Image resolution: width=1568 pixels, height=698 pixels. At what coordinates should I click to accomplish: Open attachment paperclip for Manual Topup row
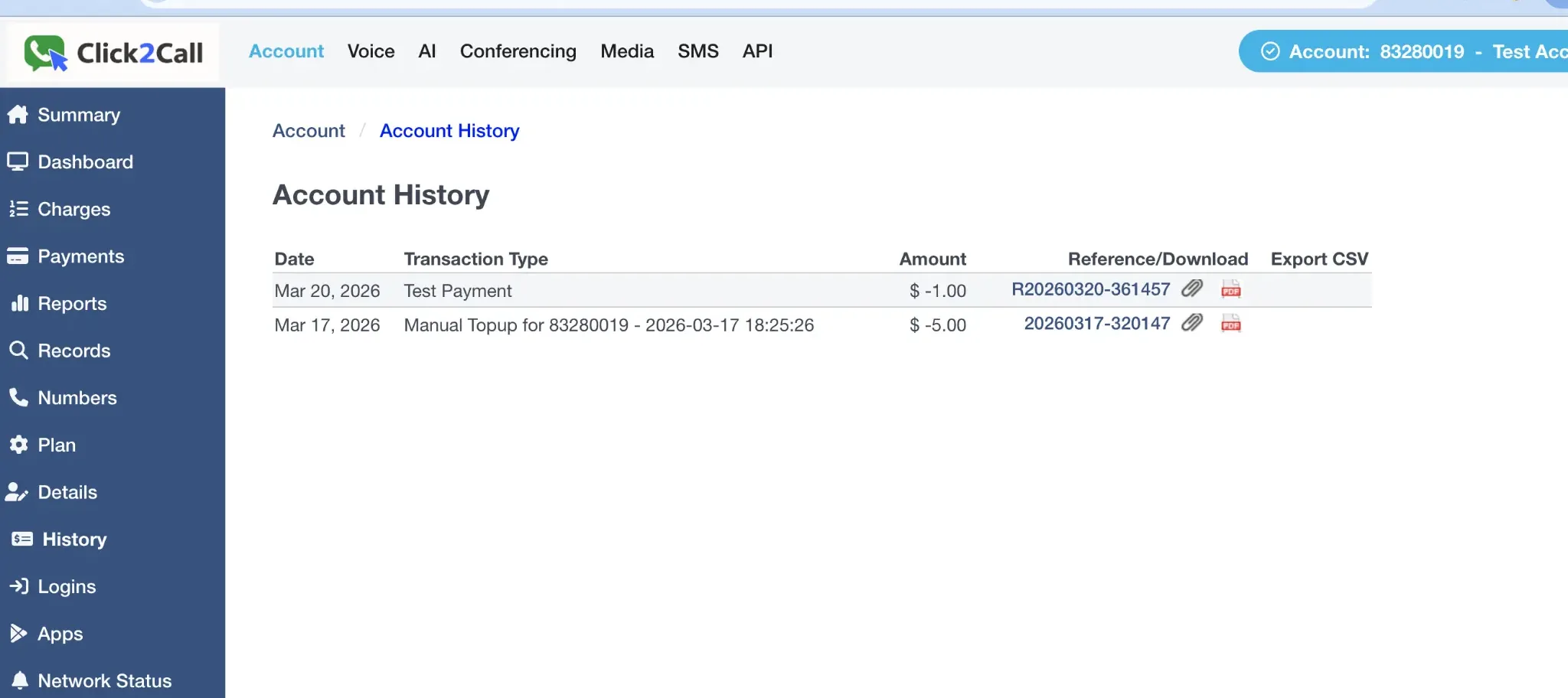click(1191, 324)
